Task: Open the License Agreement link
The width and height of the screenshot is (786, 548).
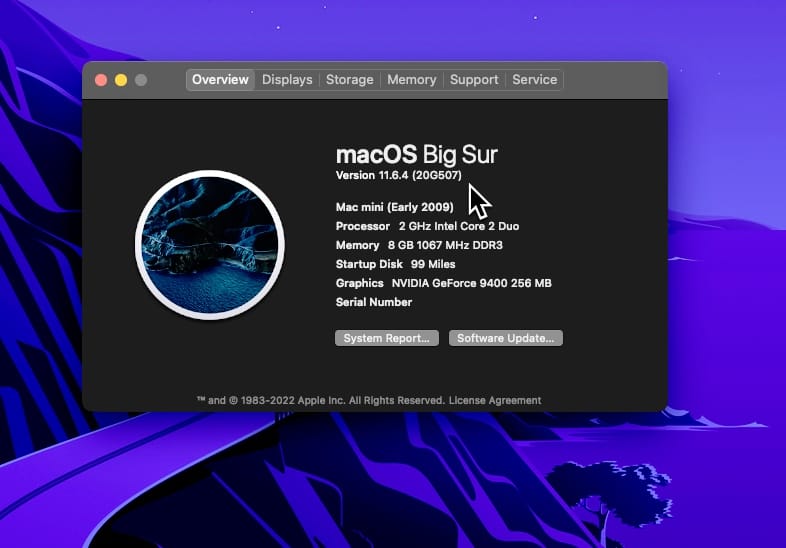Action: click(x=495, y=400)
